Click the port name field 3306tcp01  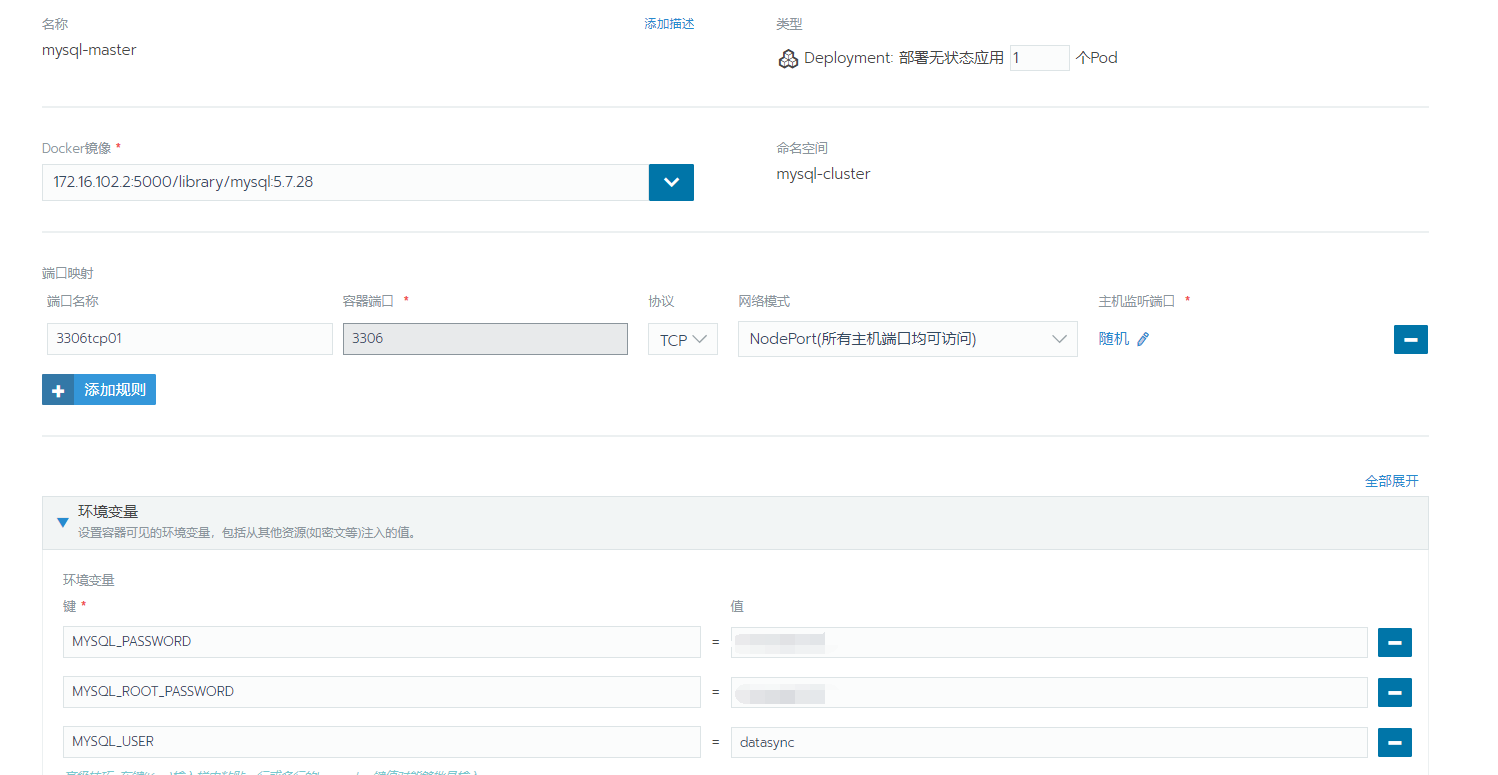pyautogui.click(x=190, y=338)
